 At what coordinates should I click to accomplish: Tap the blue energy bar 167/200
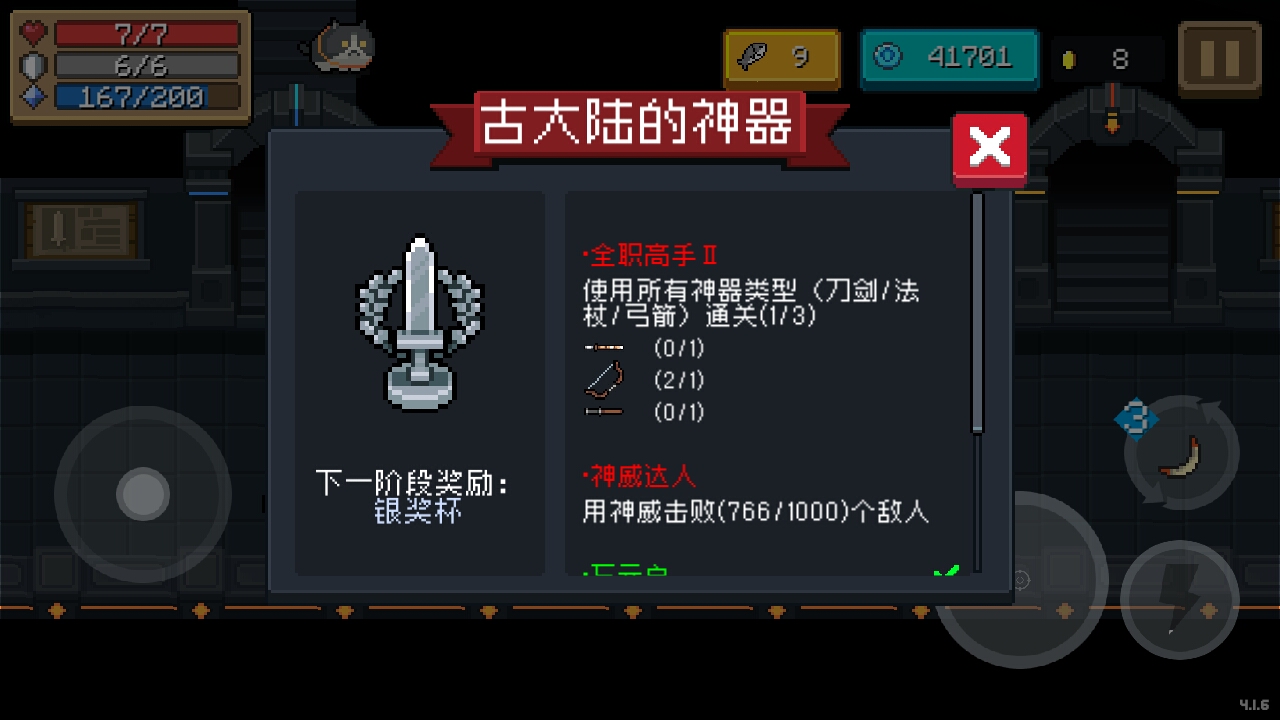pos(147,97)
